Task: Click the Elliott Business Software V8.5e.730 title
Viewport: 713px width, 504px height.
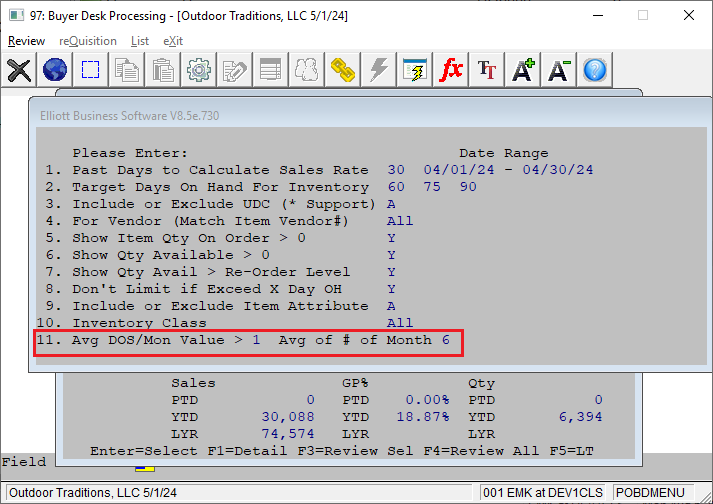Action: 130,116
